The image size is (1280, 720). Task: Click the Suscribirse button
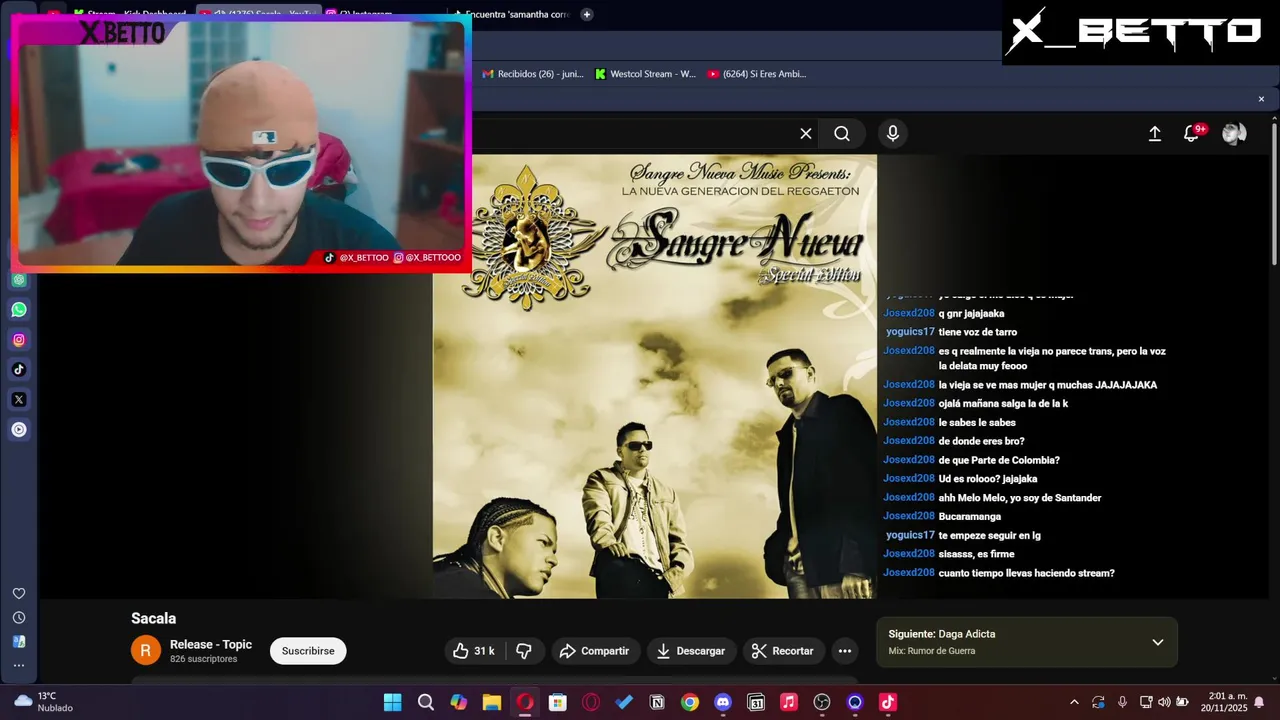pos(308,651)
